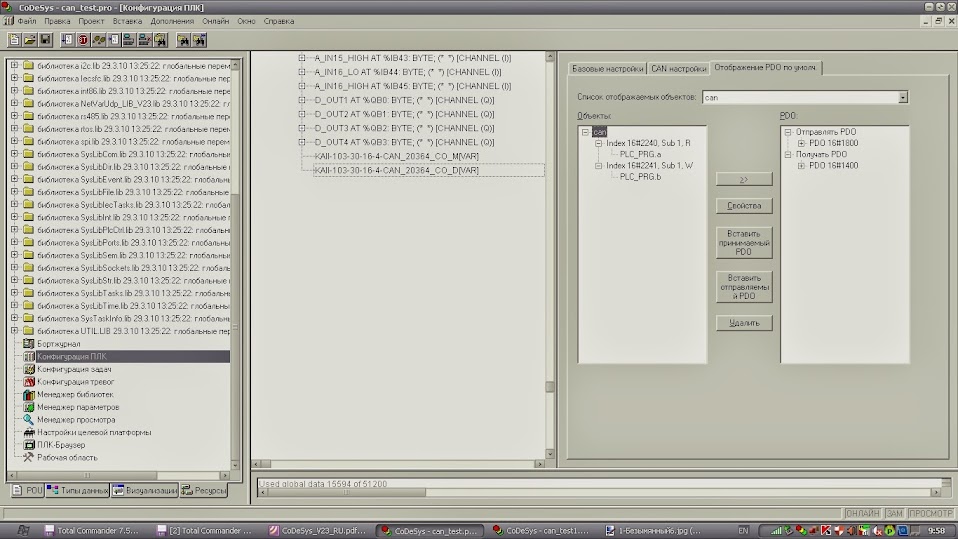The width and height of the screenshot is (958, 539).
Task: Click the Рабочая область tools icon
Action: click(29, 457)
